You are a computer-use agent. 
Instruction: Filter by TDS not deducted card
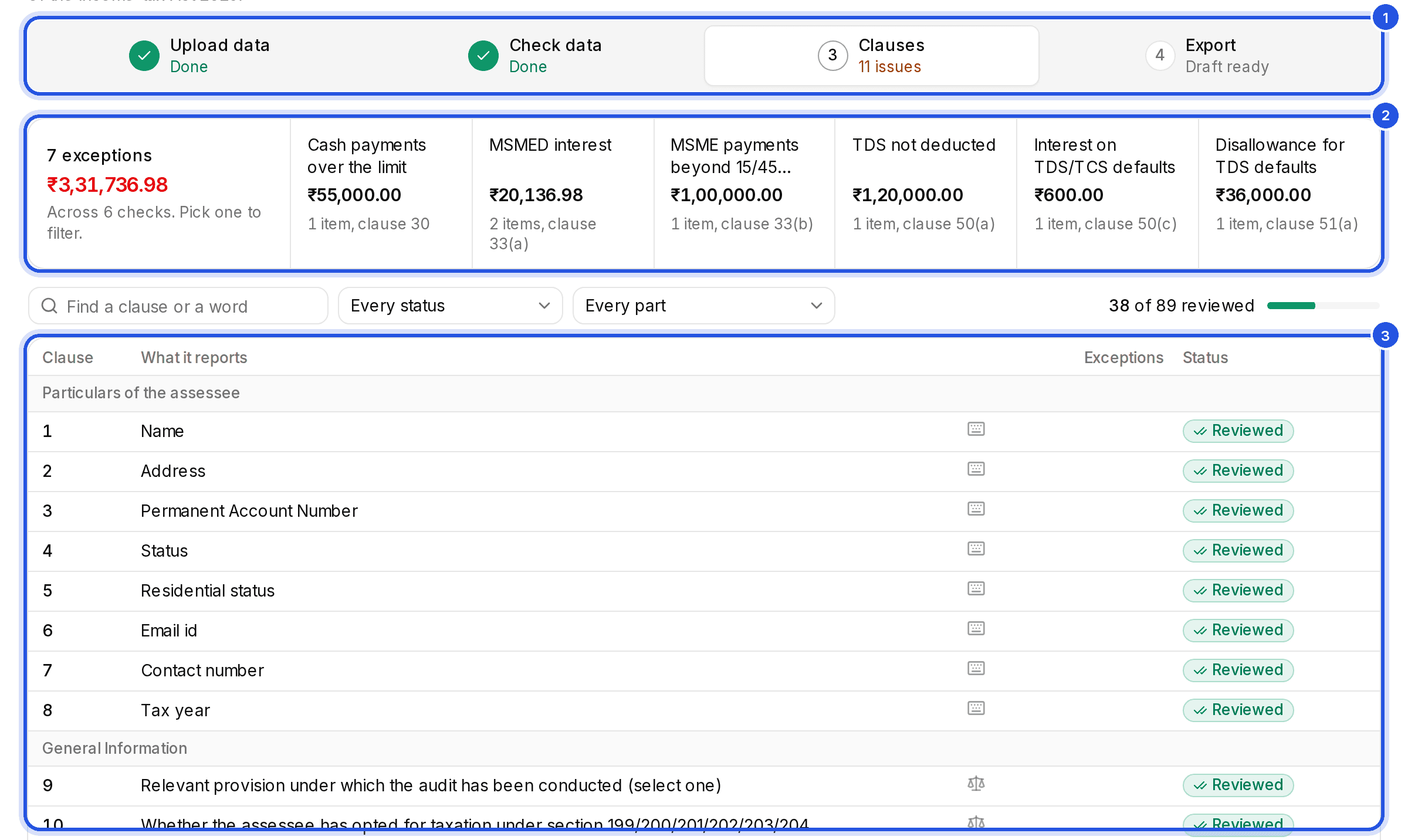coord(926,194)
